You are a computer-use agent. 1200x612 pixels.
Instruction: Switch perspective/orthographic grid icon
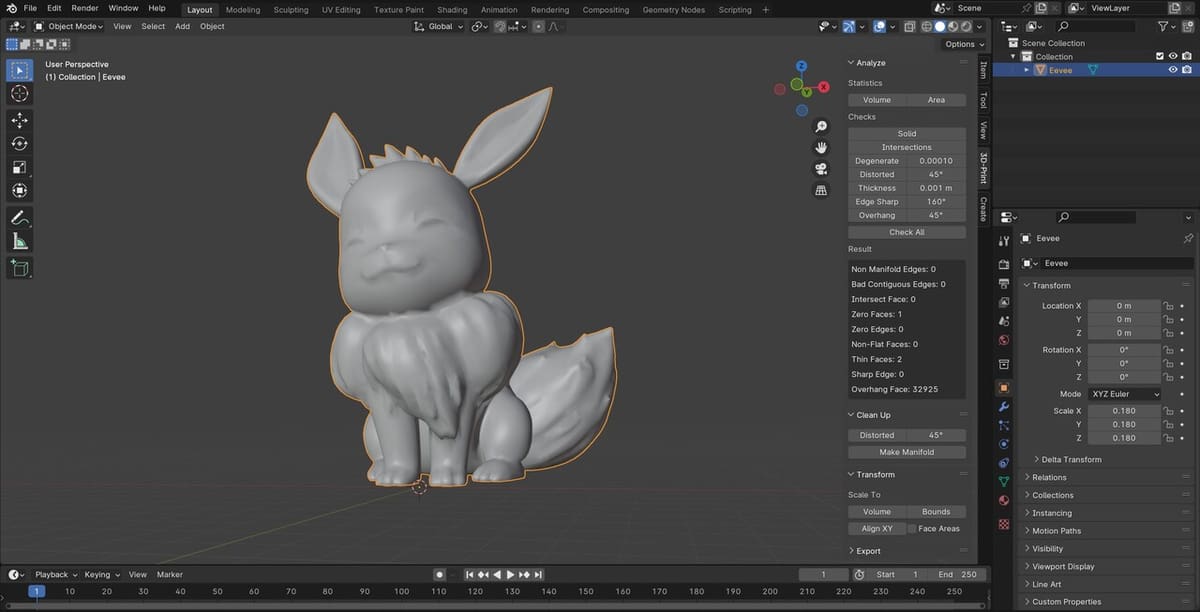click(821, 189)
